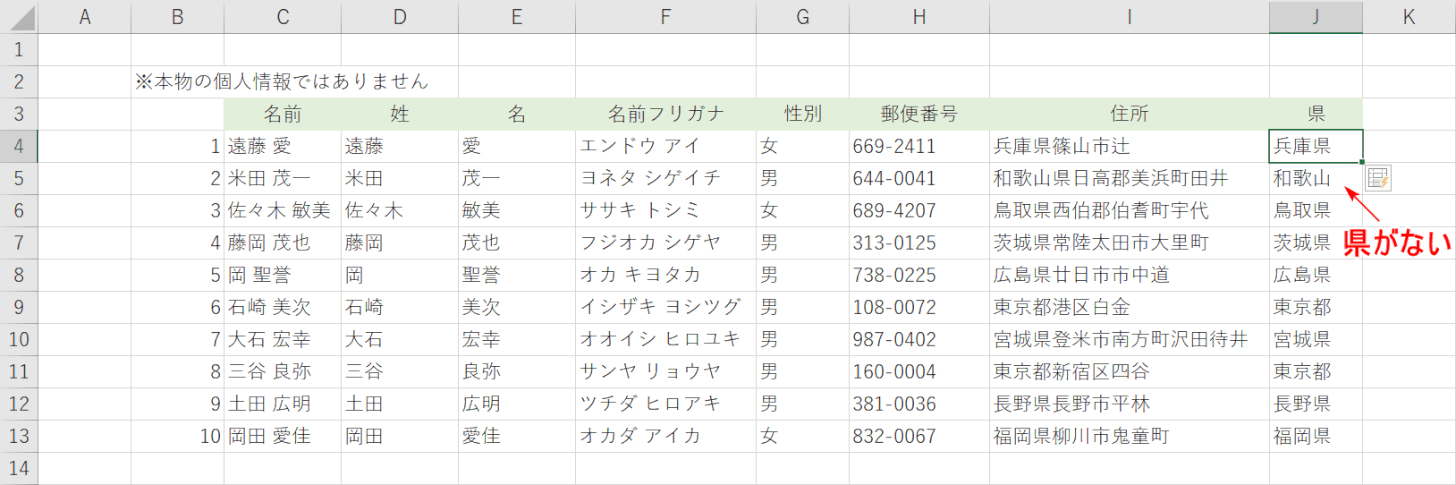Viewport: 1456px width, 485px height.
Task: Select postal code 313-0125
Action: (x=919, y=243)
